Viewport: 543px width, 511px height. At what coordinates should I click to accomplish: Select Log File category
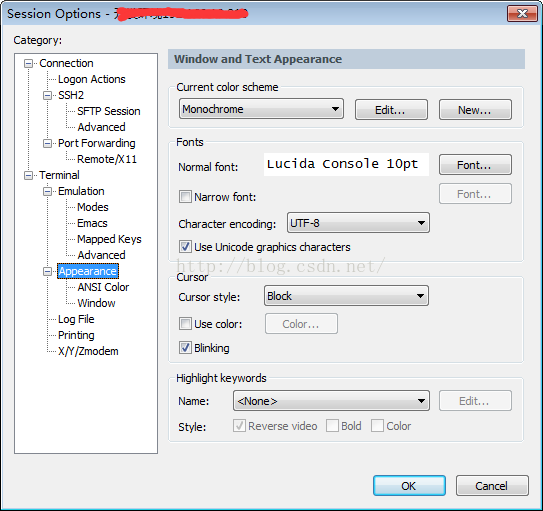(x=76, y=319)
